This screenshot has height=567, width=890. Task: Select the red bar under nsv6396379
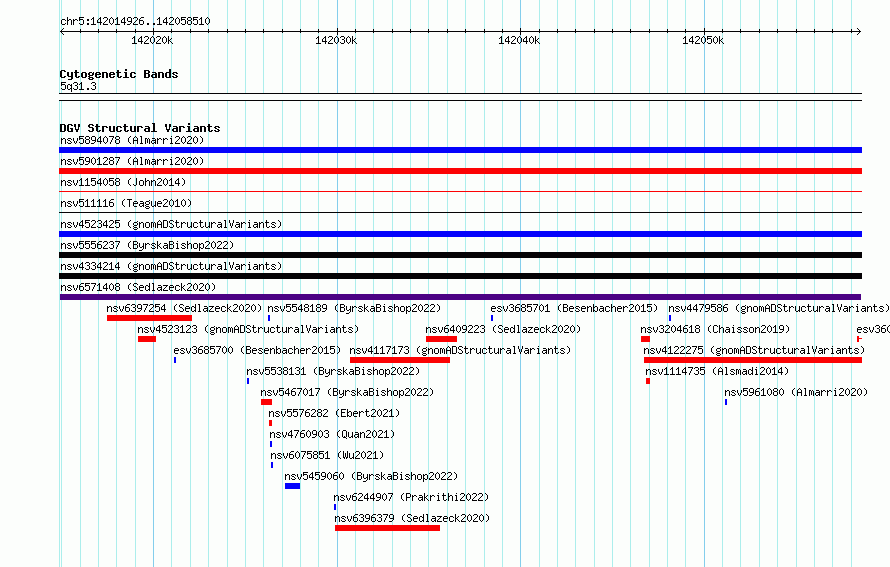coord(387,528)
